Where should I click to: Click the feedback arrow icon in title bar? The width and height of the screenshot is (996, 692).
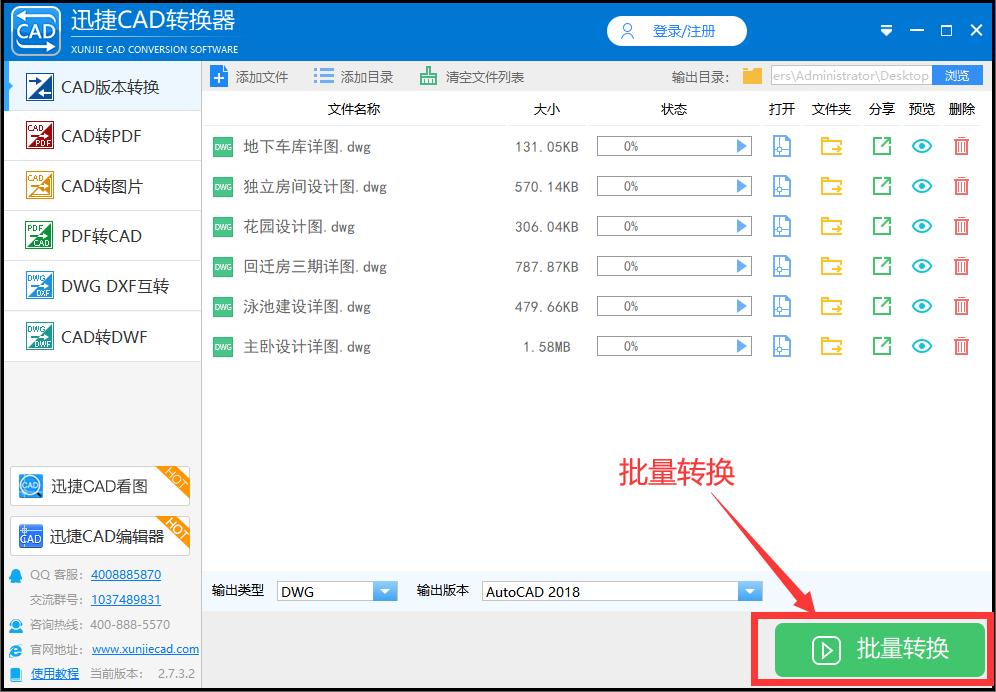pos(886,30)
